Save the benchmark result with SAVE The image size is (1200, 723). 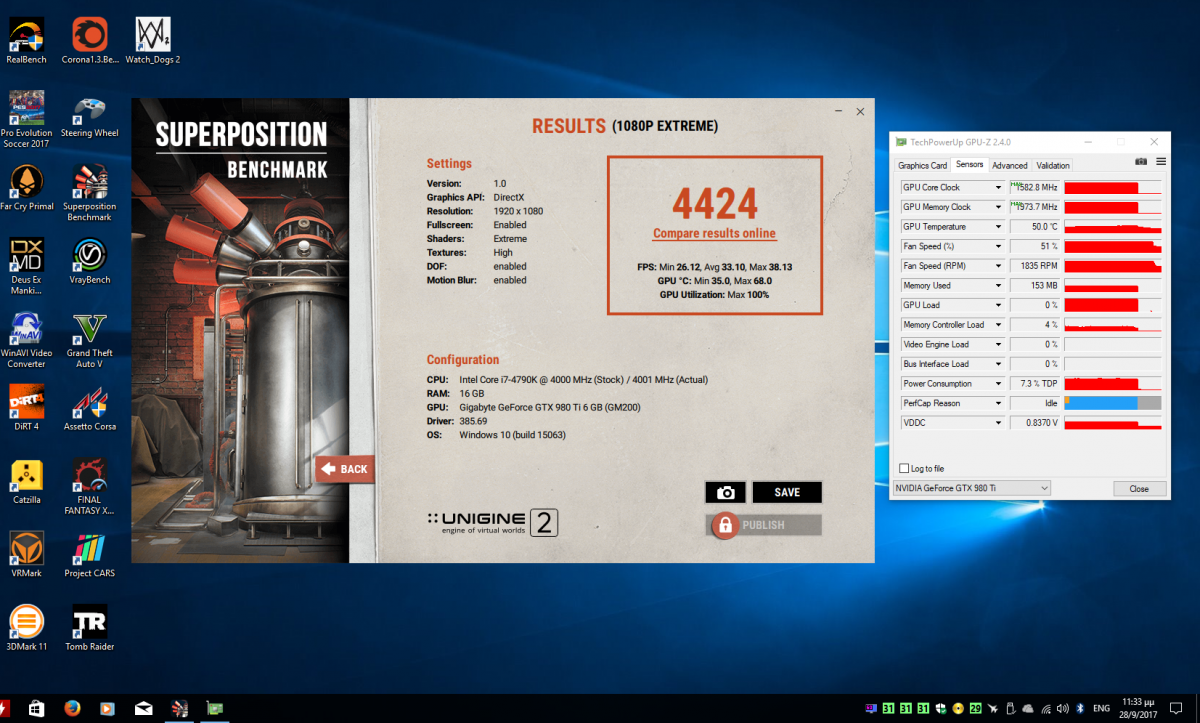(x=787, y=492)
